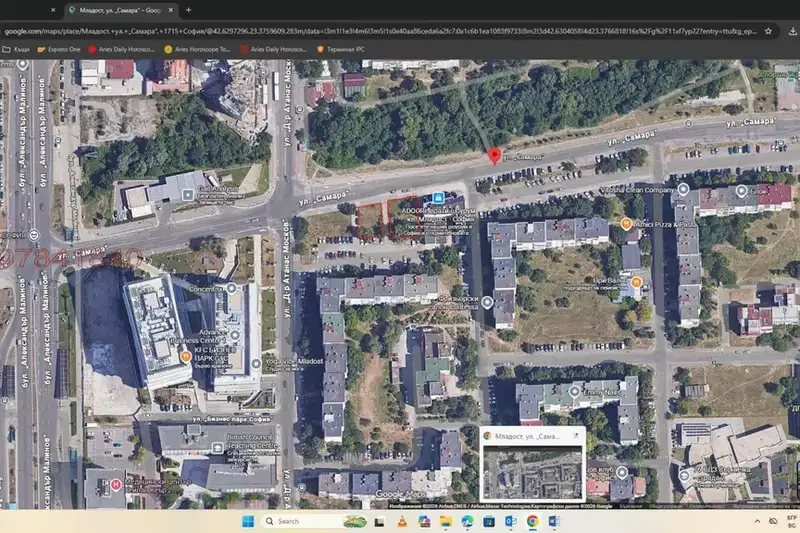Screen dimensions: 800x533
Task: Select the British Council Teaching Centre marker
Action: 217,448
